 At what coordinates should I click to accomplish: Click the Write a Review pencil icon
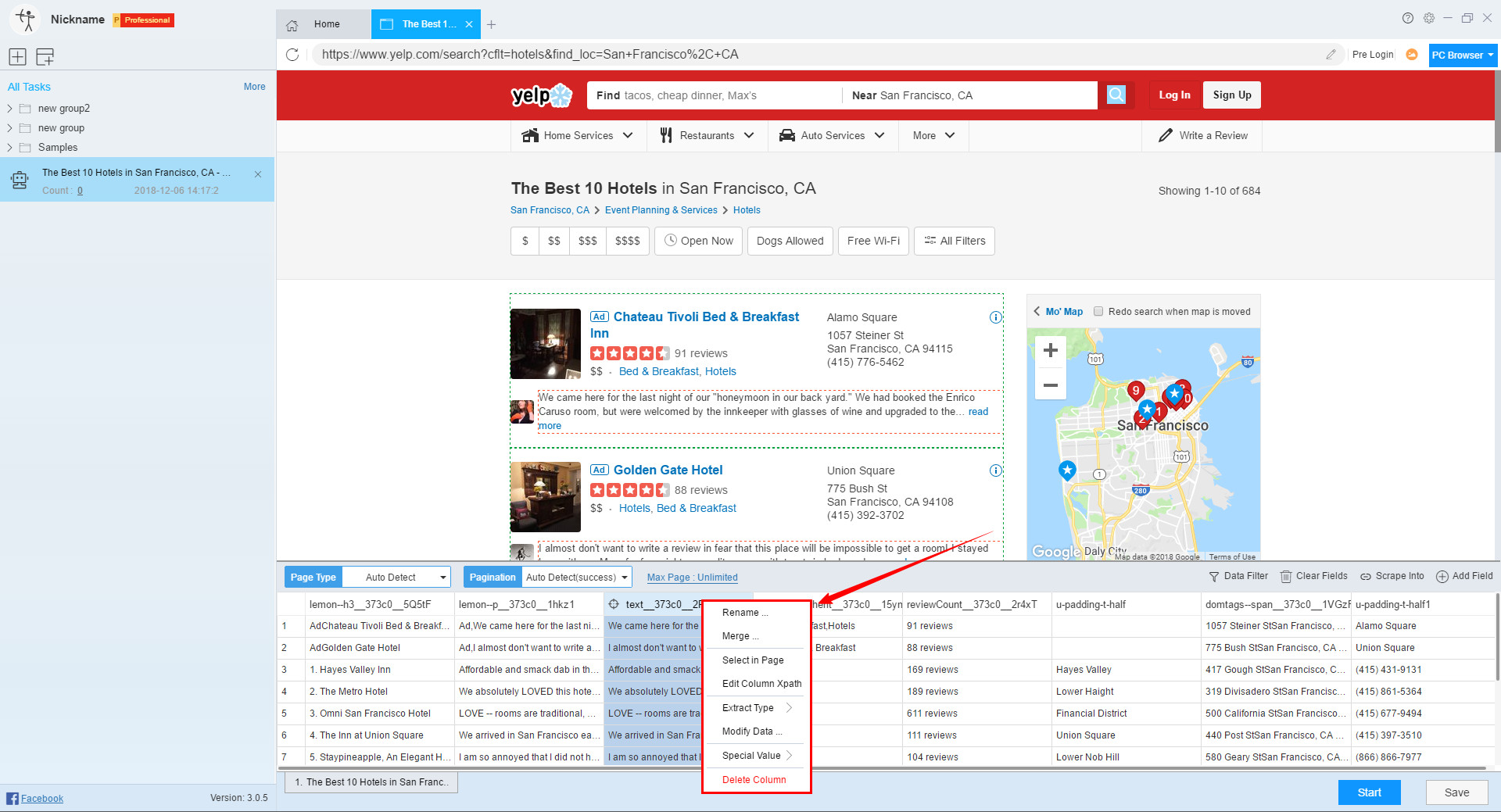coord(1166,135)
